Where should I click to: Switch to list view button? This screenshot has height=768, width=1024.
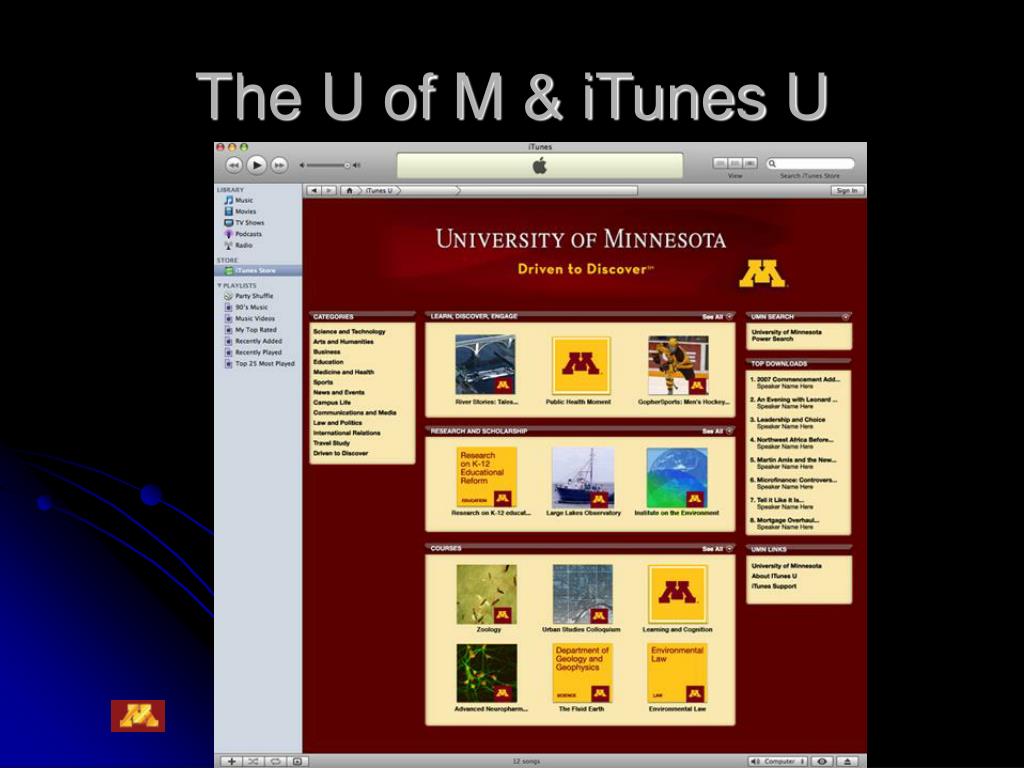tap(720, 163)
